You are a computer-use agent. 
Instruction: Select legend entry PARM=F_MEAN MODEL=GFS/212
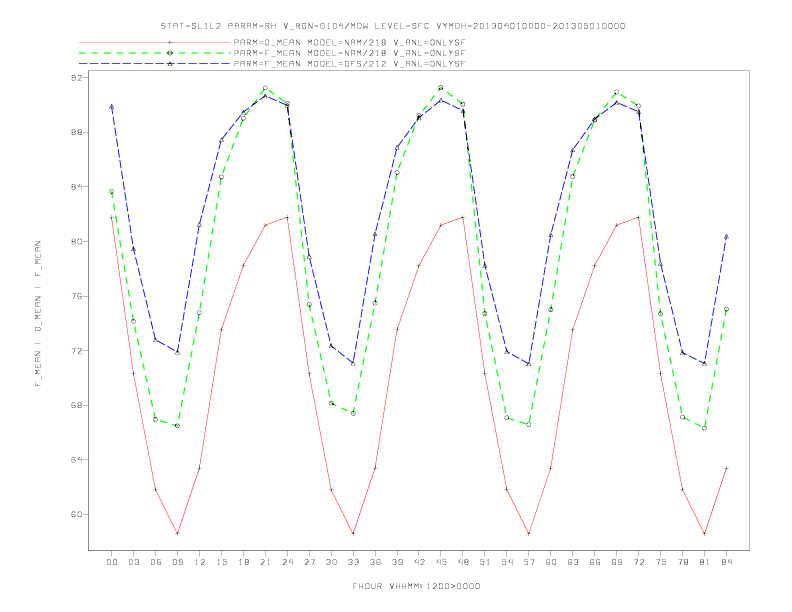click(x=349, y=64)
